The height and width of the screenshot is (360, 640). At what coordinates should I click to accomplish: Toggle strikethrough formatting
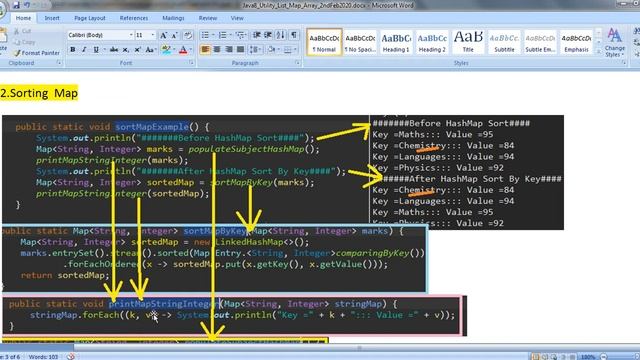tap(114, 50)
